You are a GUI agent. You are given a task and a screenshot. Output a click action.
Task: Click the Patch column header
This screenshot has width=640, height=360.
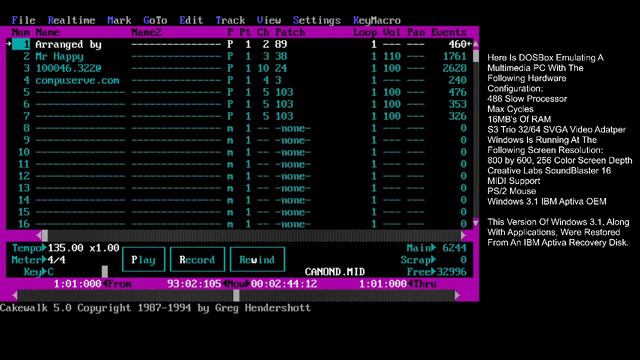click(x=290, y=32)
